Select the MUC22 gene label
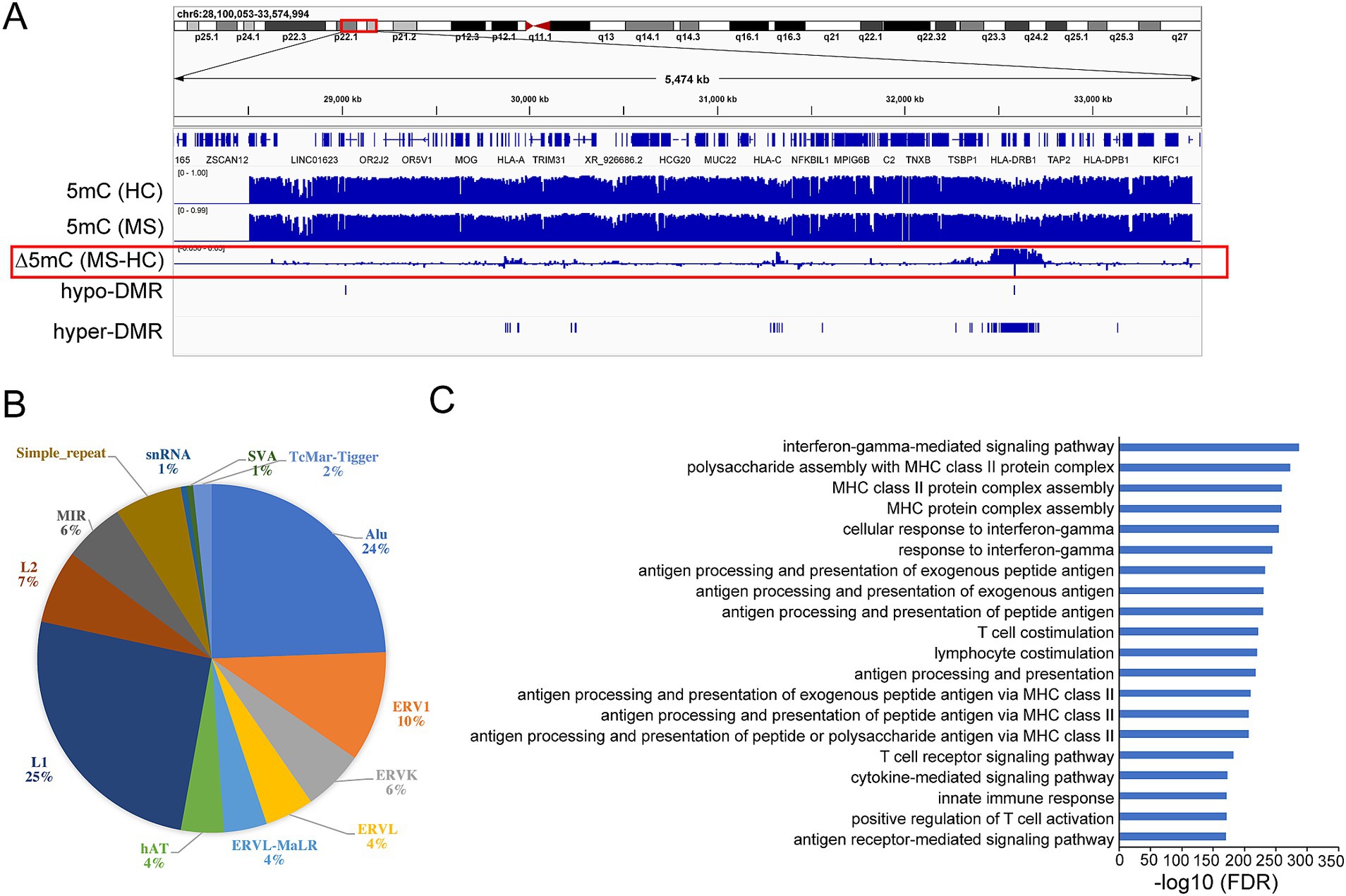The width and height of the screenshot is (1346, 896). (x=720, y=160)
